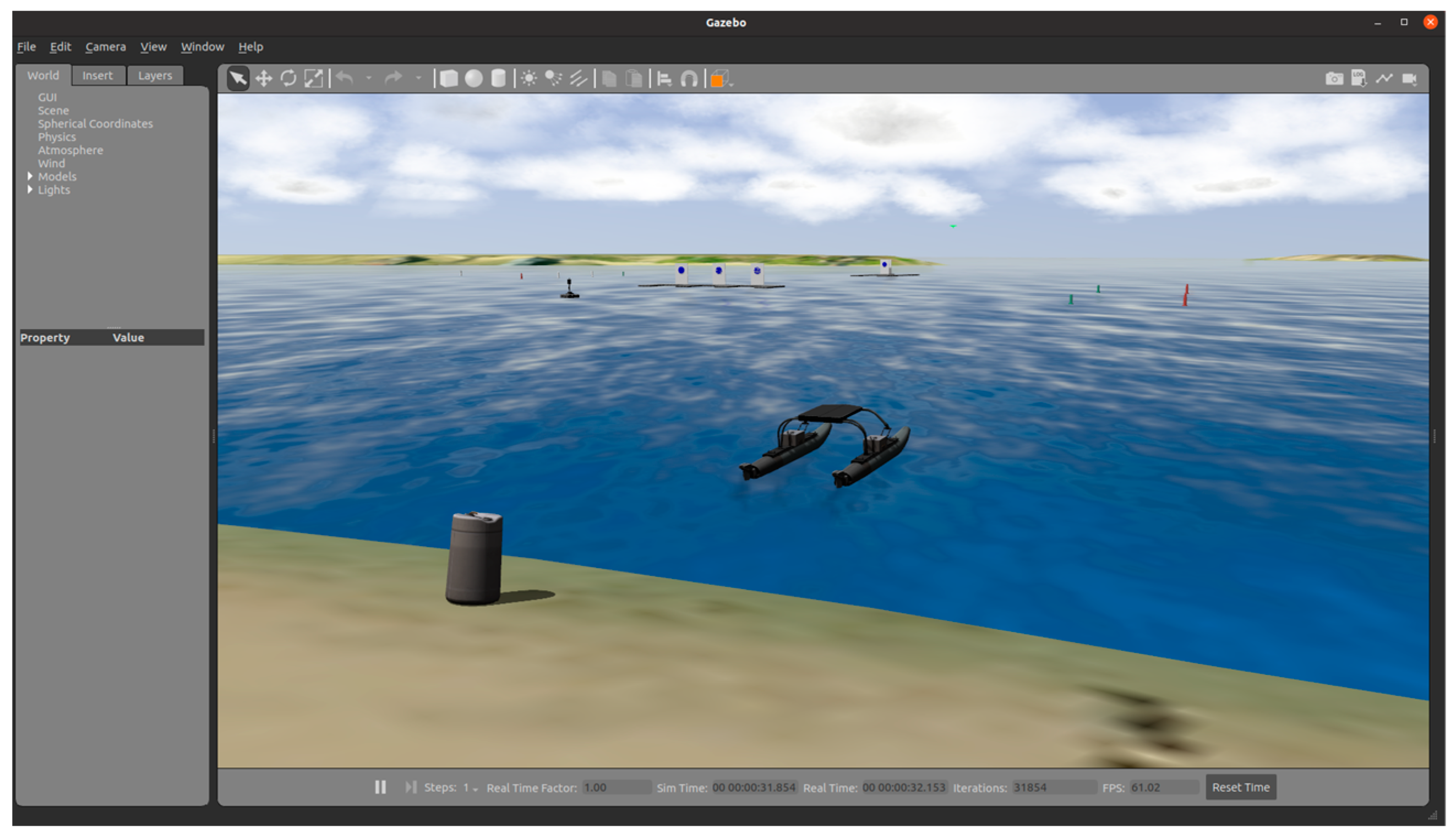Image resolution: width=1456 pixels, height=840 pixels.
Task: Select the rotate mode tool
Action: [x=288, y=79]
